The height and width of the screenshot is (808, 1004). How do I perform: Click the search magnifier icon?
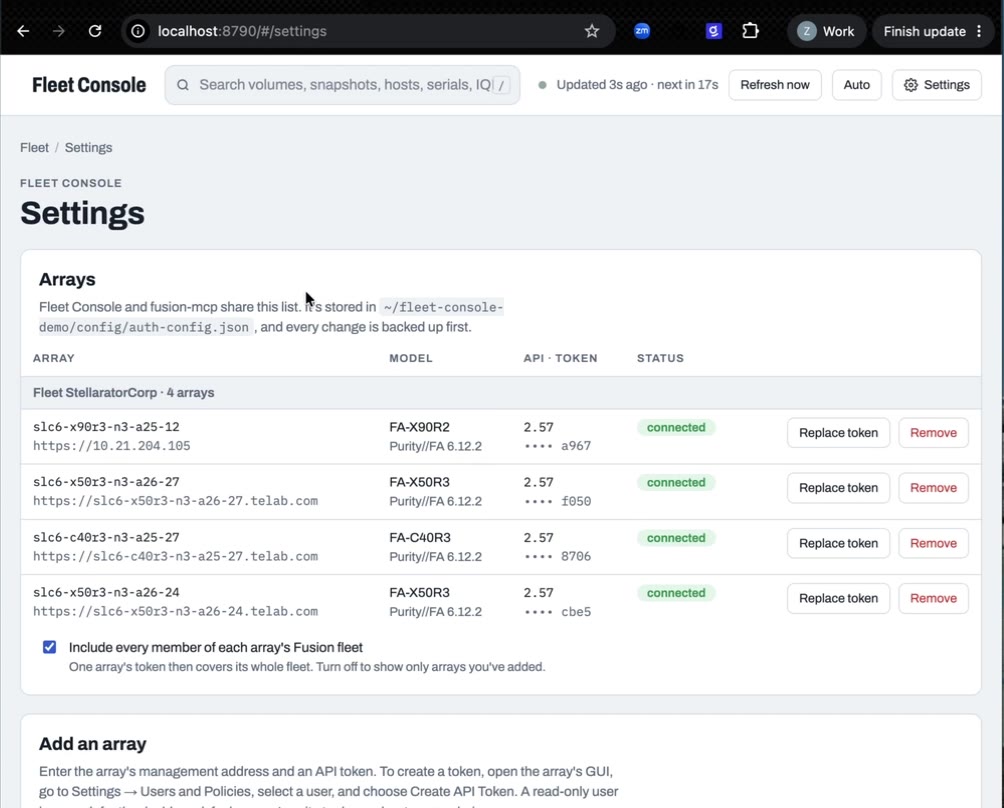tap(182, 85)
